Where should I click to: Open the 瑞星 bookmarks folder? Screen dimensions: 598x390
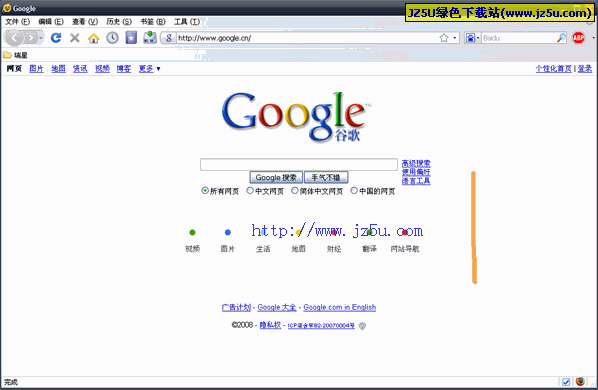pos(16,55)
